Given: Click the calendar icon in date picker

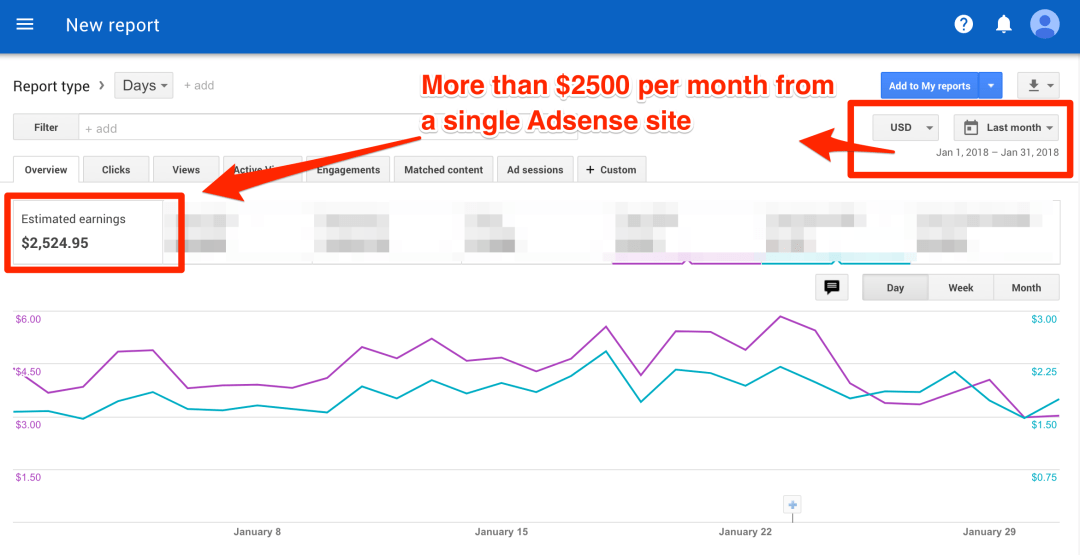Looking at the screenshot, I should [x=971, y=127].
